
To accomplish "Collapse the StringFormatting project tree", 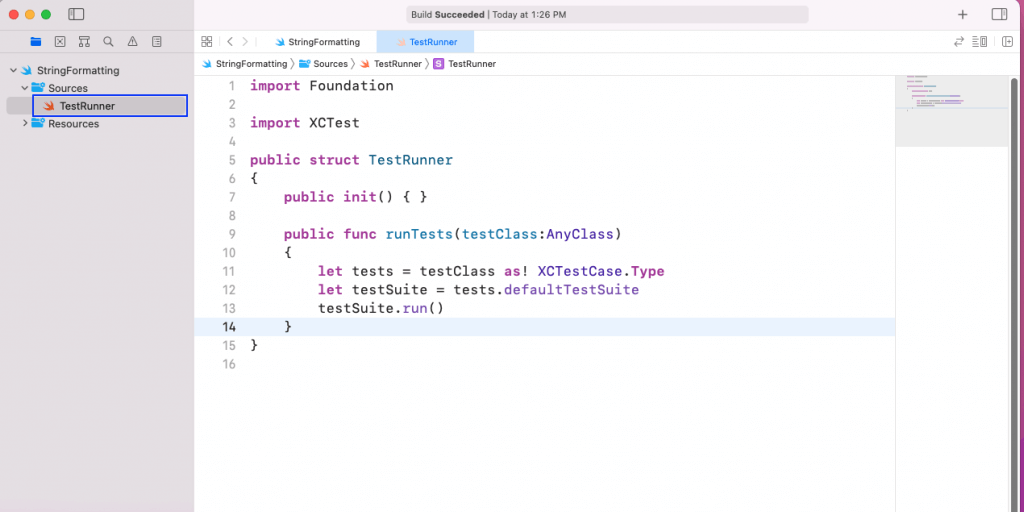I will click(x=13, y=71).
